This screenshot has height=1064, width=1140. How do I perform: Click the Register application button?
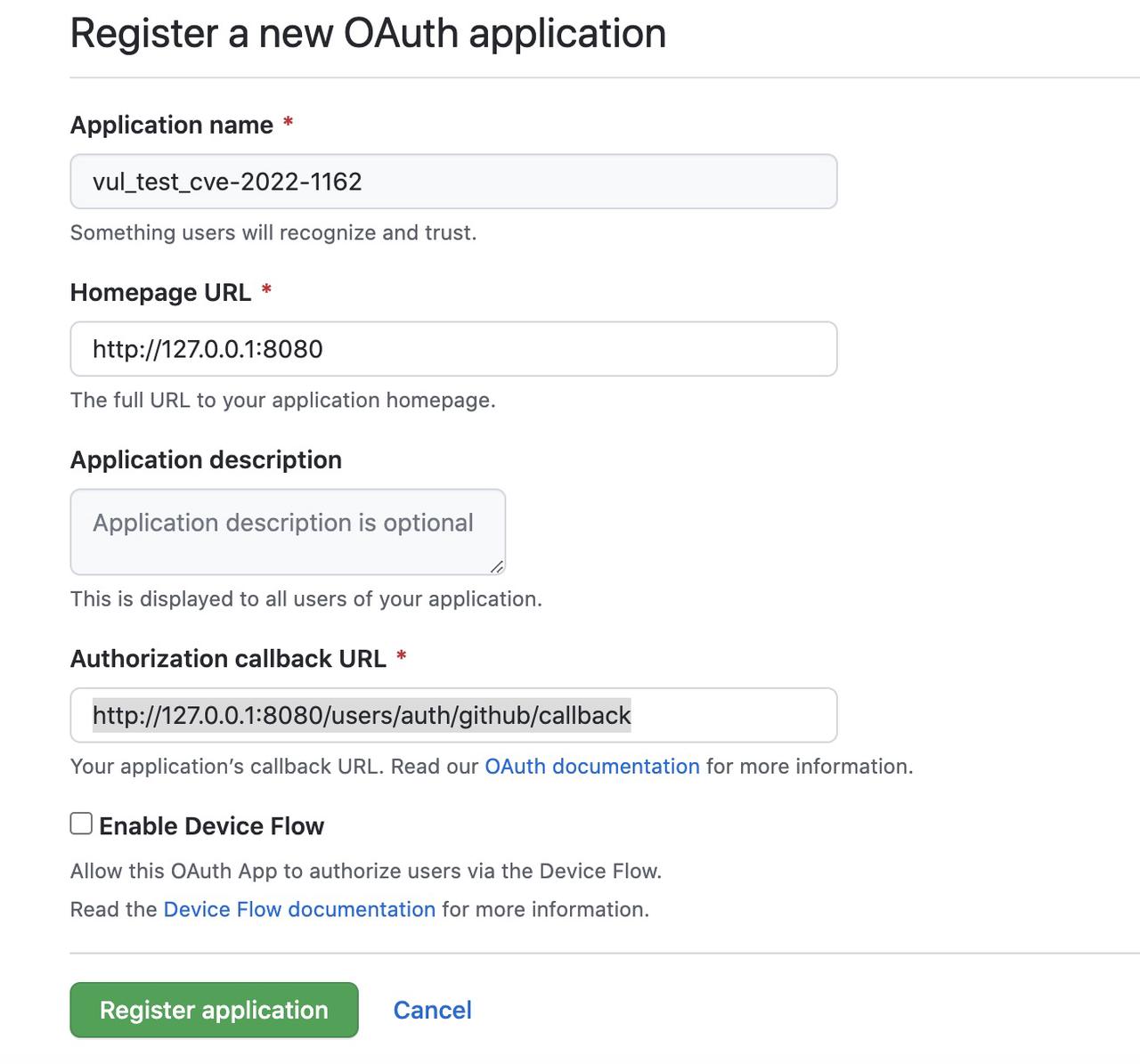pyautogui.click(x=213, y=1010)
